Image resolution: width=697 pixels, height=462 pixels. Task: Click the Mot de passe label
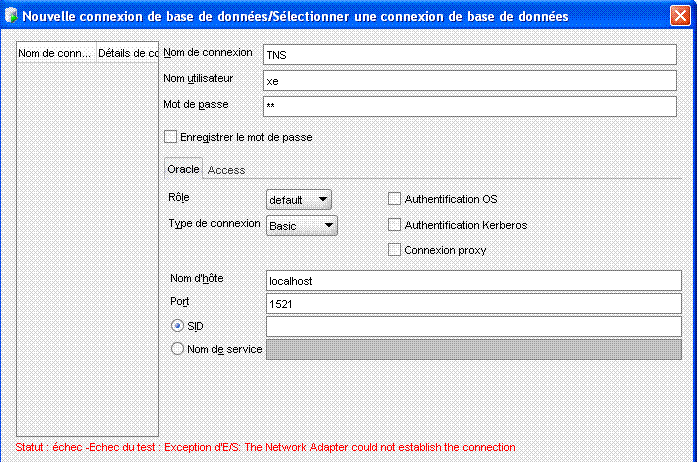point(196,104)
